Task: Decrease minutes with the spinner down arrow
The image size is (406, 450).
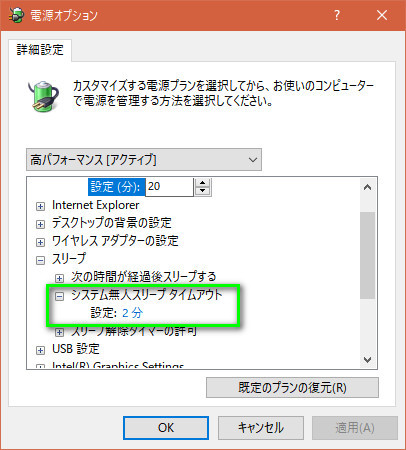Action: [x=203, y=191]
